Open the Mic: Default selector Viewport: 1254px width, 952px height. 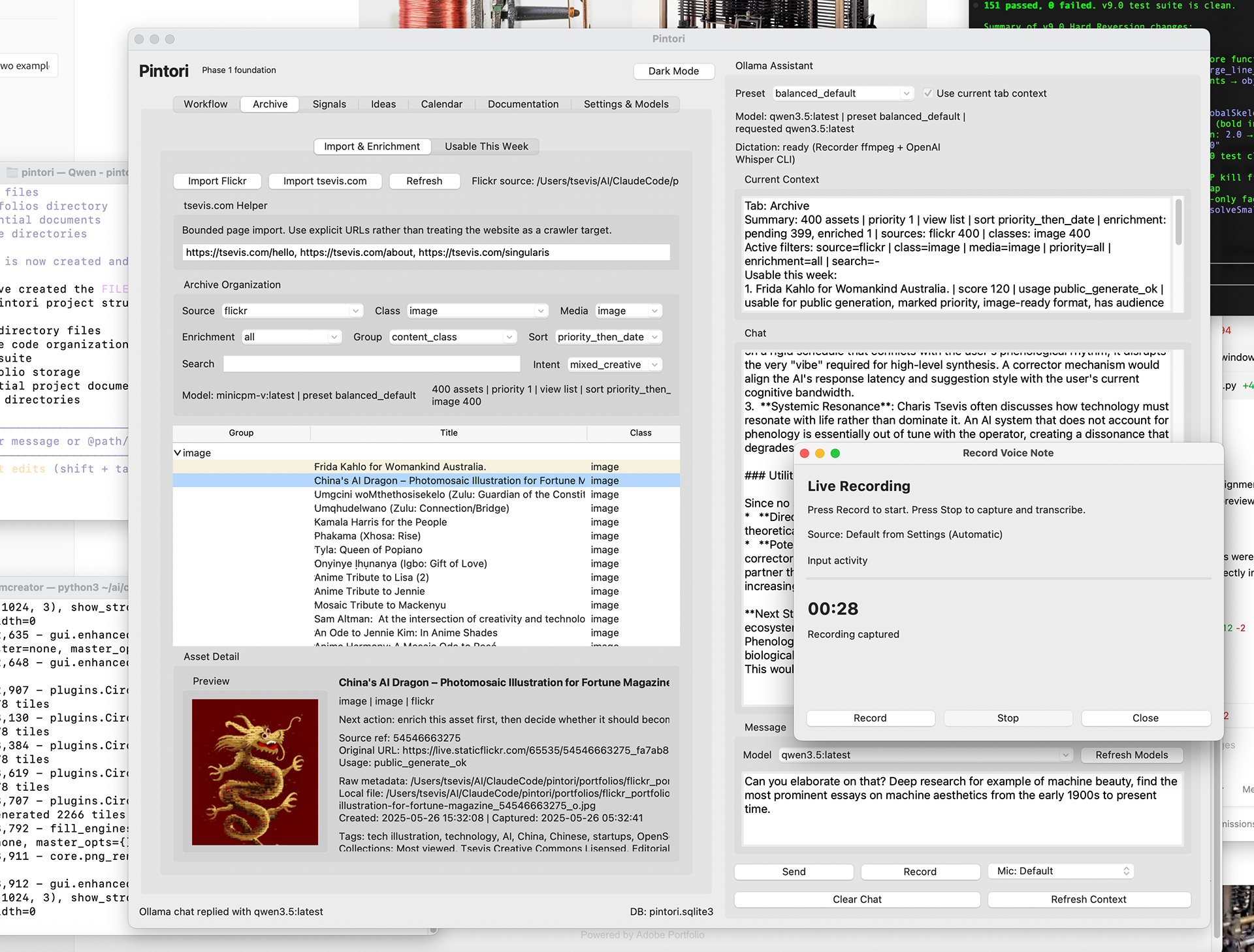pos(1060,871)
